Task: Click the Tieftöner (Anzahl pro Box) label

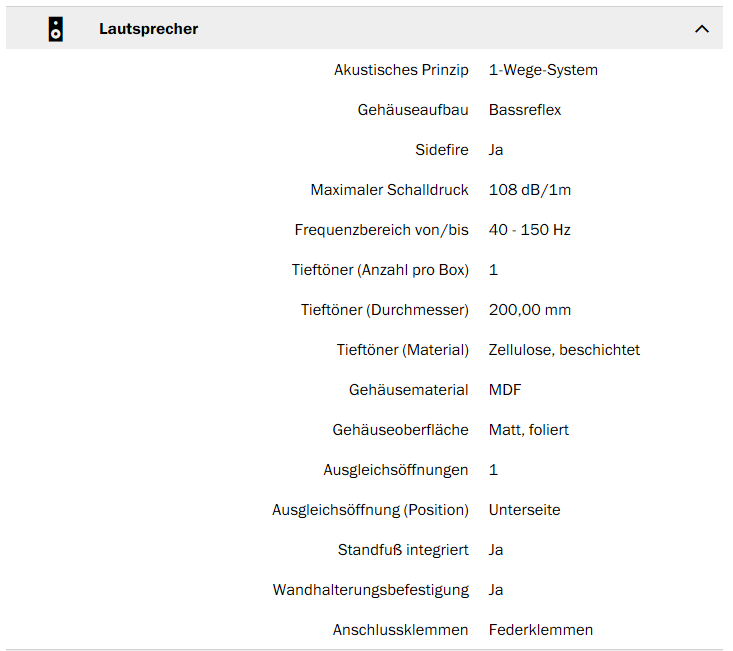Action: pyautogui.click(x=380, y=270)
